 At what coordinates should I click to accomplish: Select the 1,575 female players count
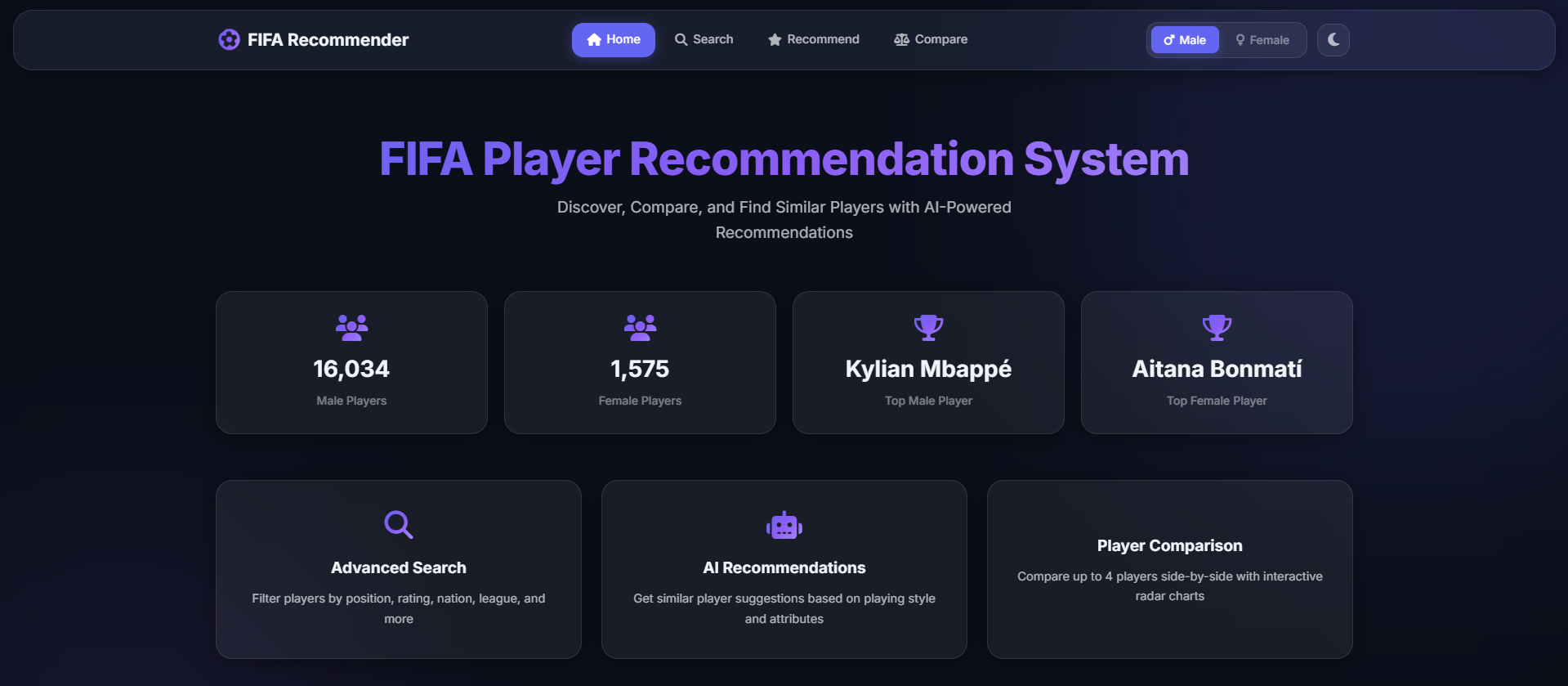[640, 369]
